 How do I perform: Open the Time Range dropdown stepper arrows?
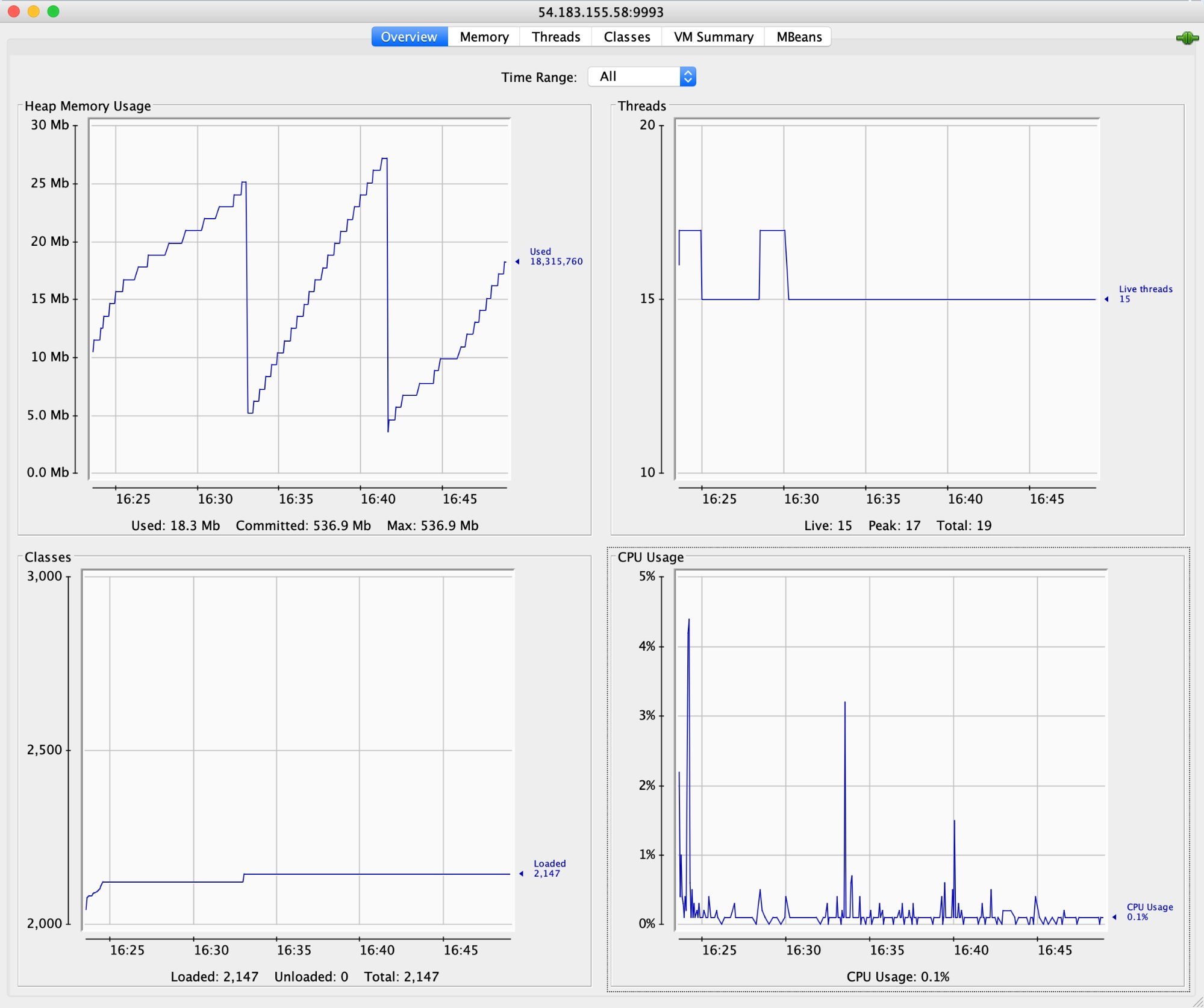click(x=688, y=76)
